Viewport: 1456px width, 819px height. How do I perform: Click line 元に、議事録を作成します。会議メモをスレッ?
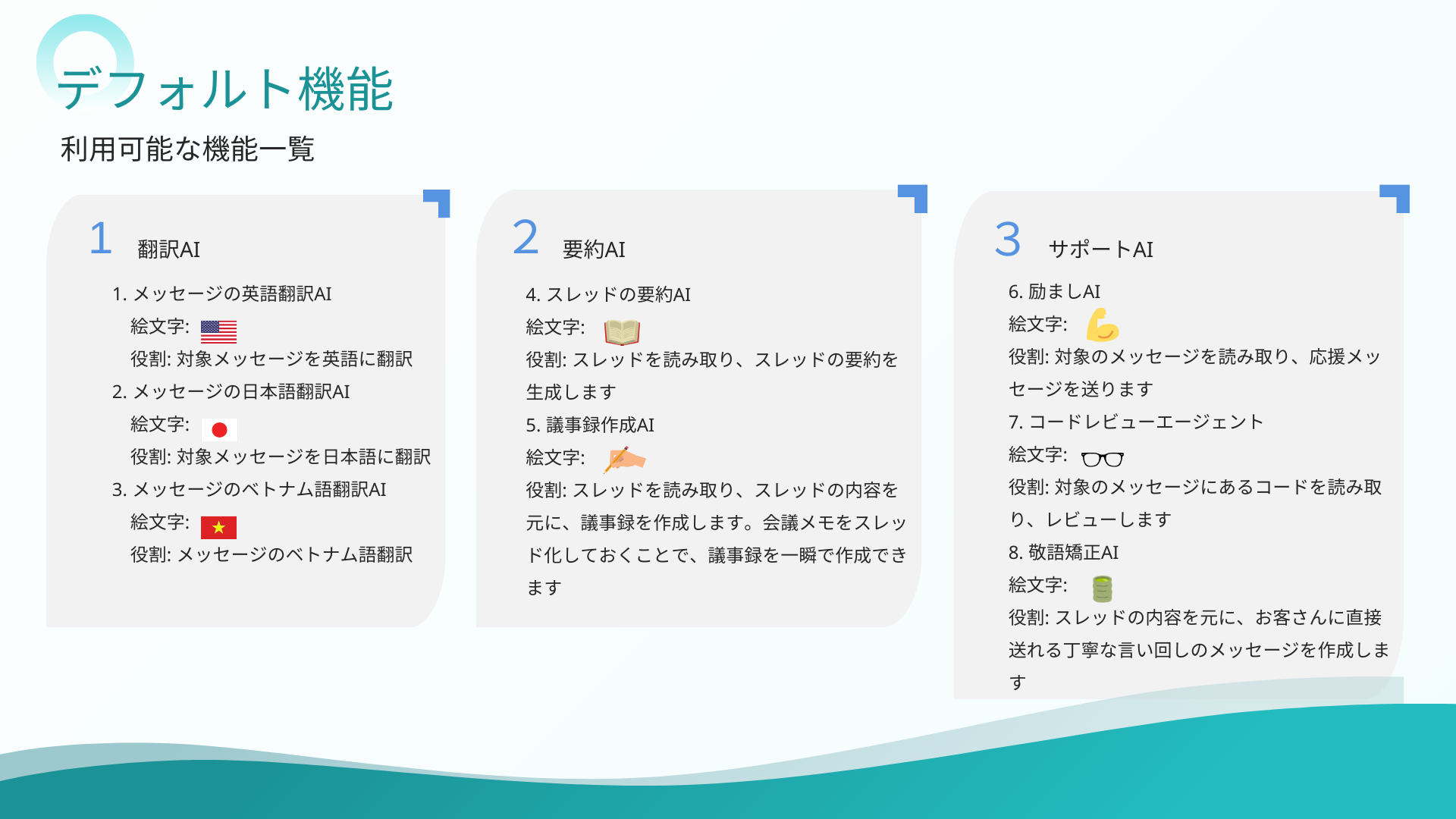point(717,522)
